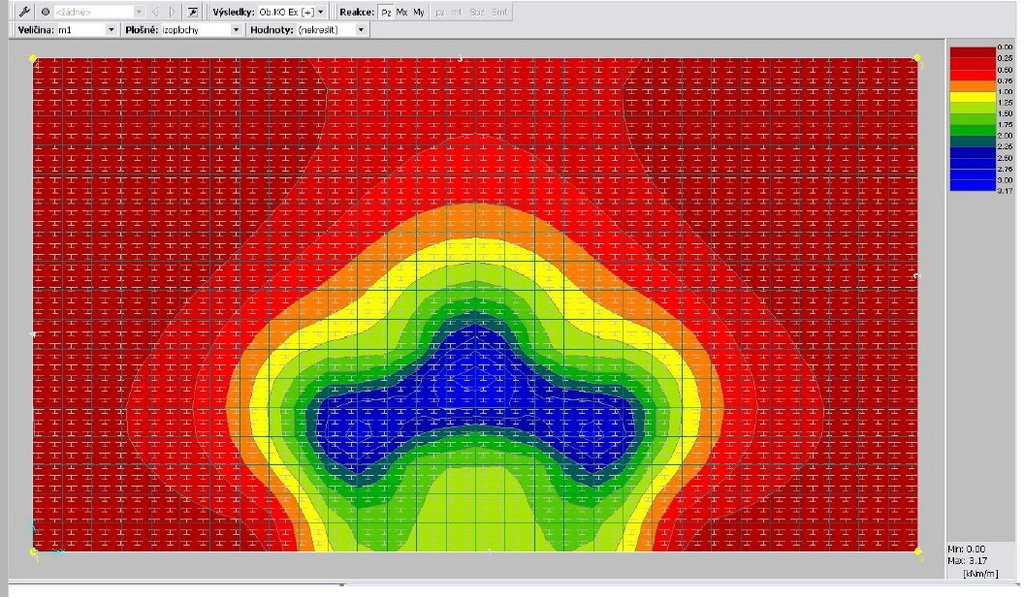Open the Výsledky load case dropdown
This screenshot has height=598, width=1024.
pos(322,12)
